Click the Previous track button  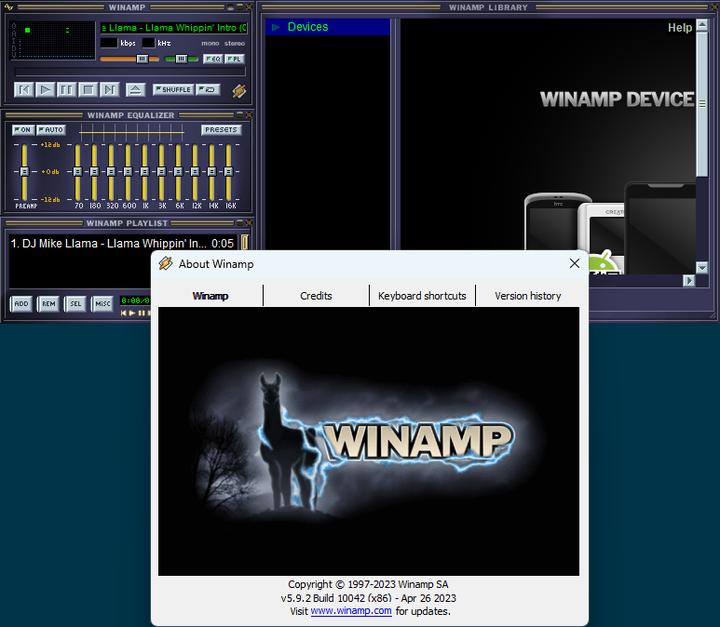(x=24, y=90)
